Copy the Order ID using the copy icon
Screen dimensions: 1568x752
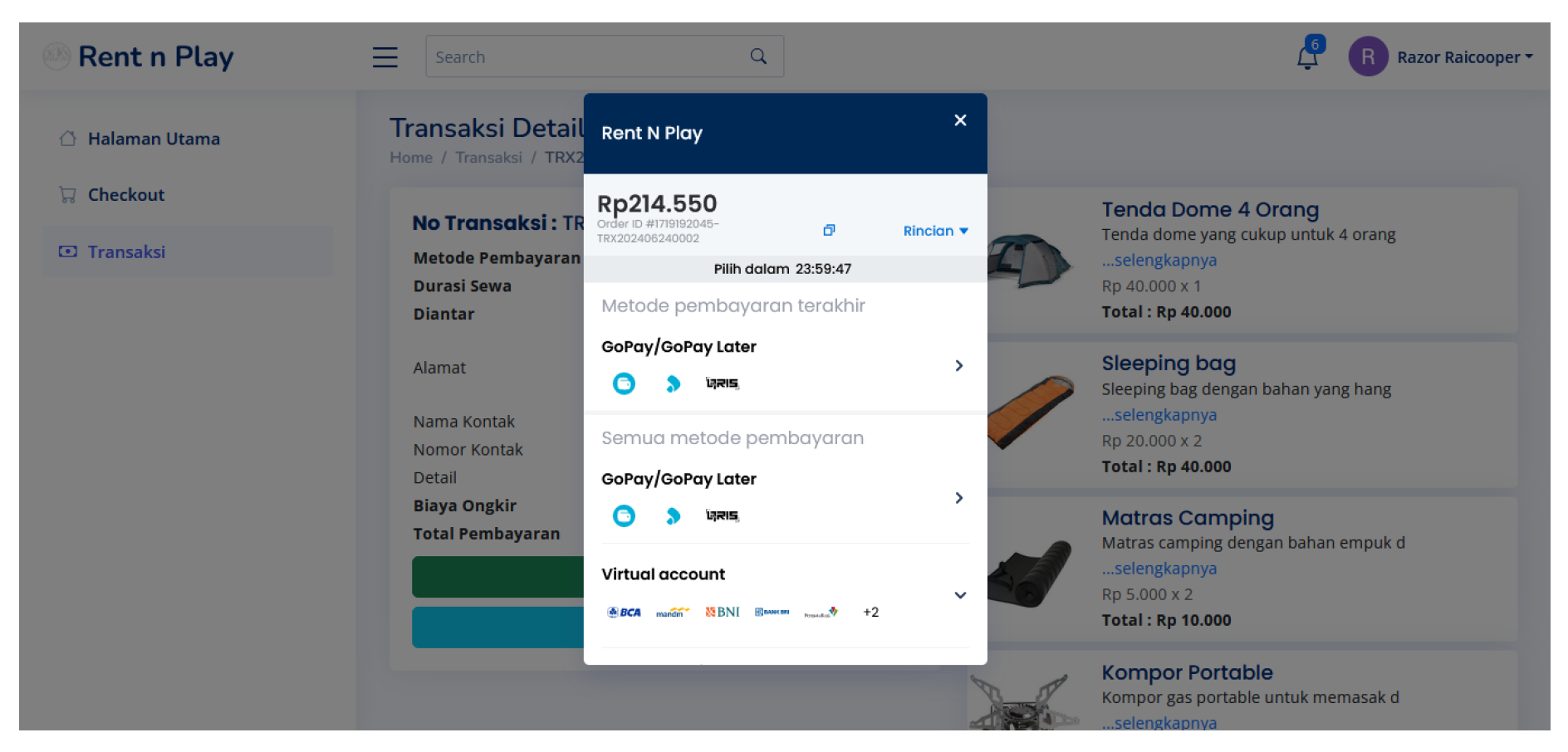[x=829, y=230]
